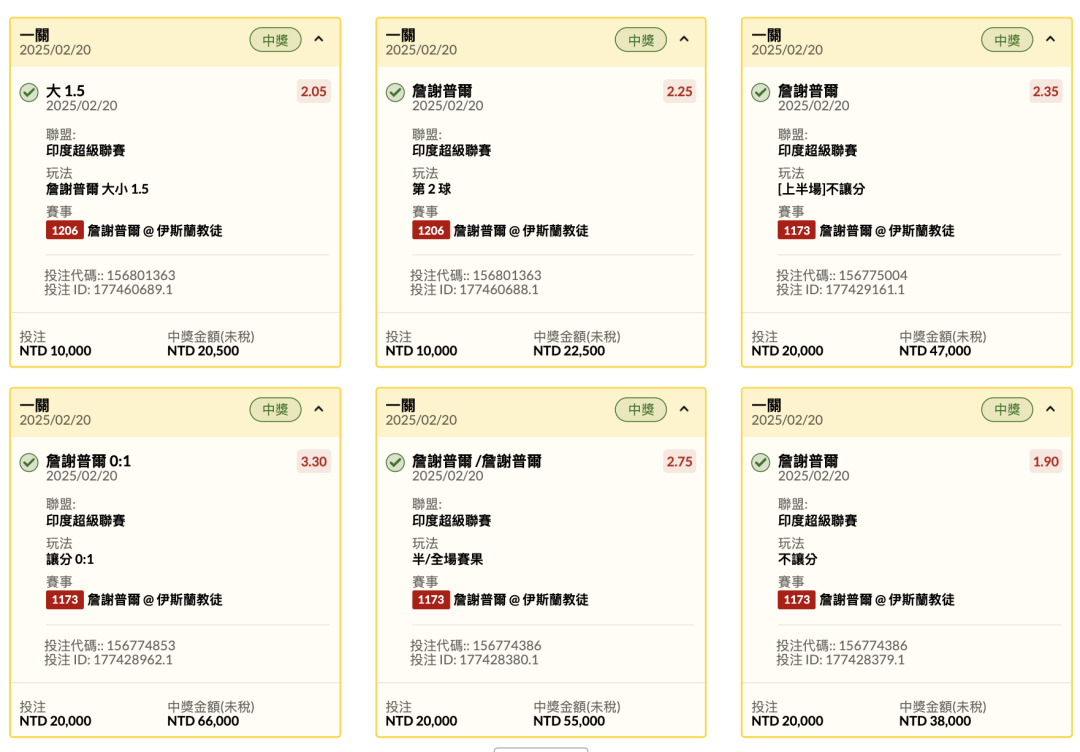Click 投注 ID: 177429161.1 text

pos(840,290)
